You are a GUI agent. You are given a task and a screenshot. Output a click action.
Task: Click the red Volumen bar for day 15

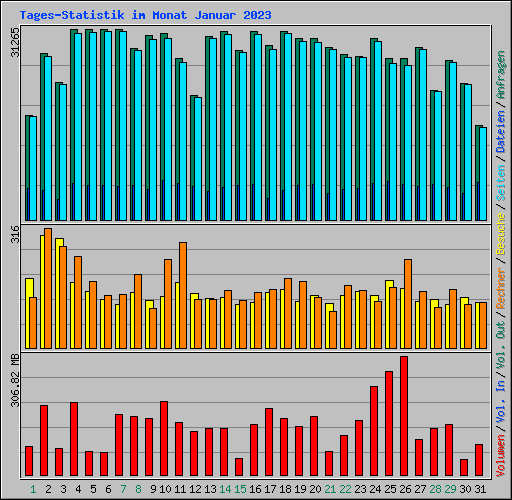pyautogui.click(x=239, y=467)
